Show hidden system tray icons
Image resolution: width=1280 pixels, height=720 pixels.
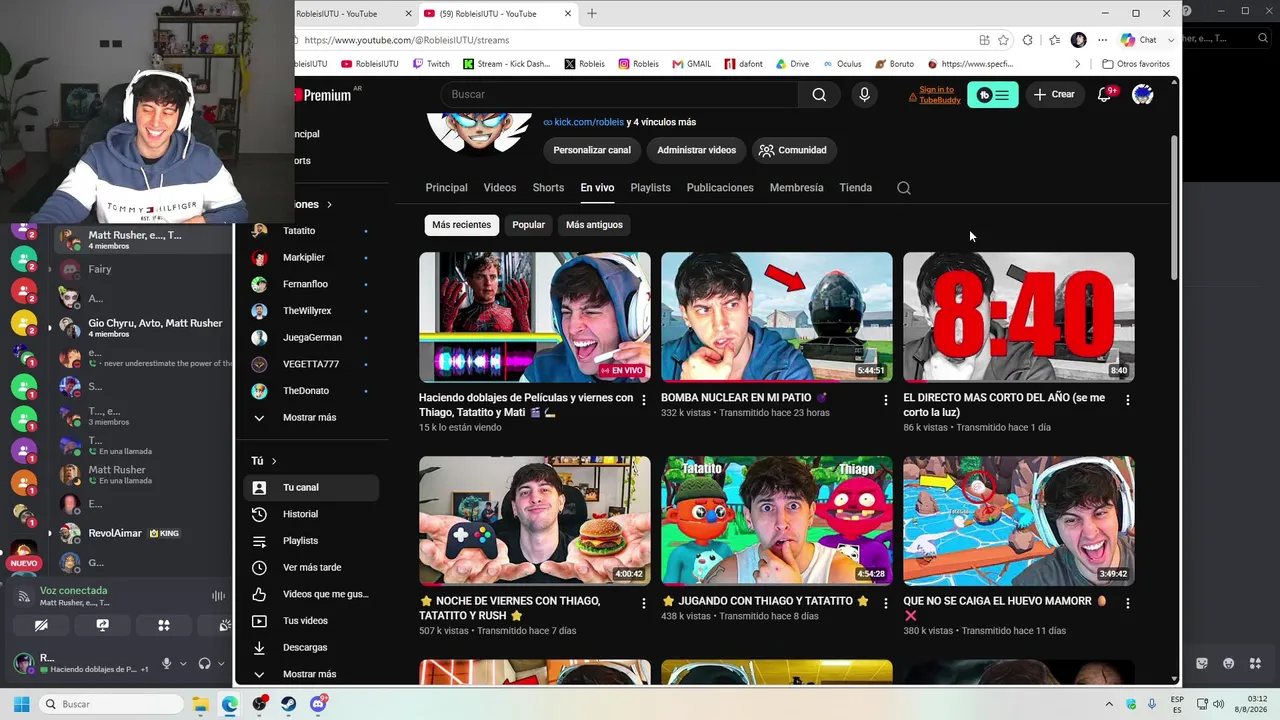(x=1108, y=704)
